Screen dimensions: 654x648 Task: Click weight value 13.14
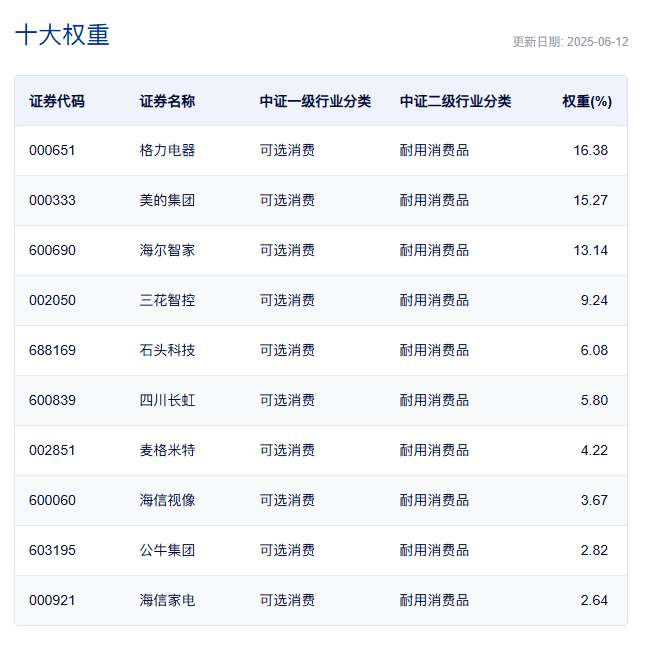[591, 250]
